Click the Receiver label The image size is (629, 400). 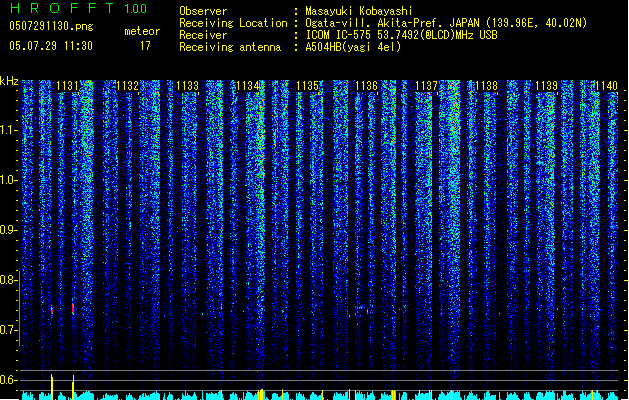[203, 35]
